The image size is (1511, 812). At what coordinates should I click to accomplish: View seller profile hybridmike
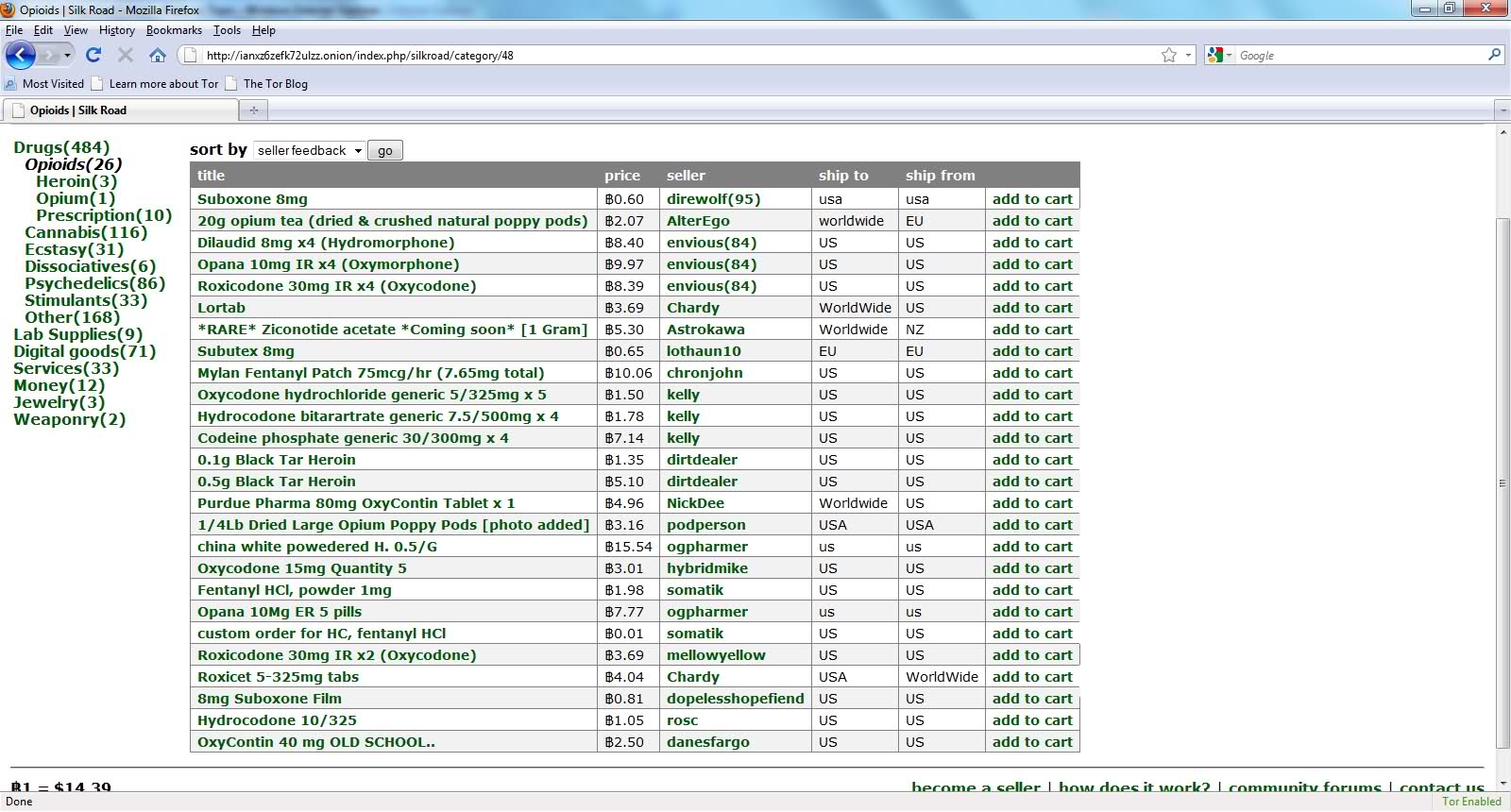point(707,568)
